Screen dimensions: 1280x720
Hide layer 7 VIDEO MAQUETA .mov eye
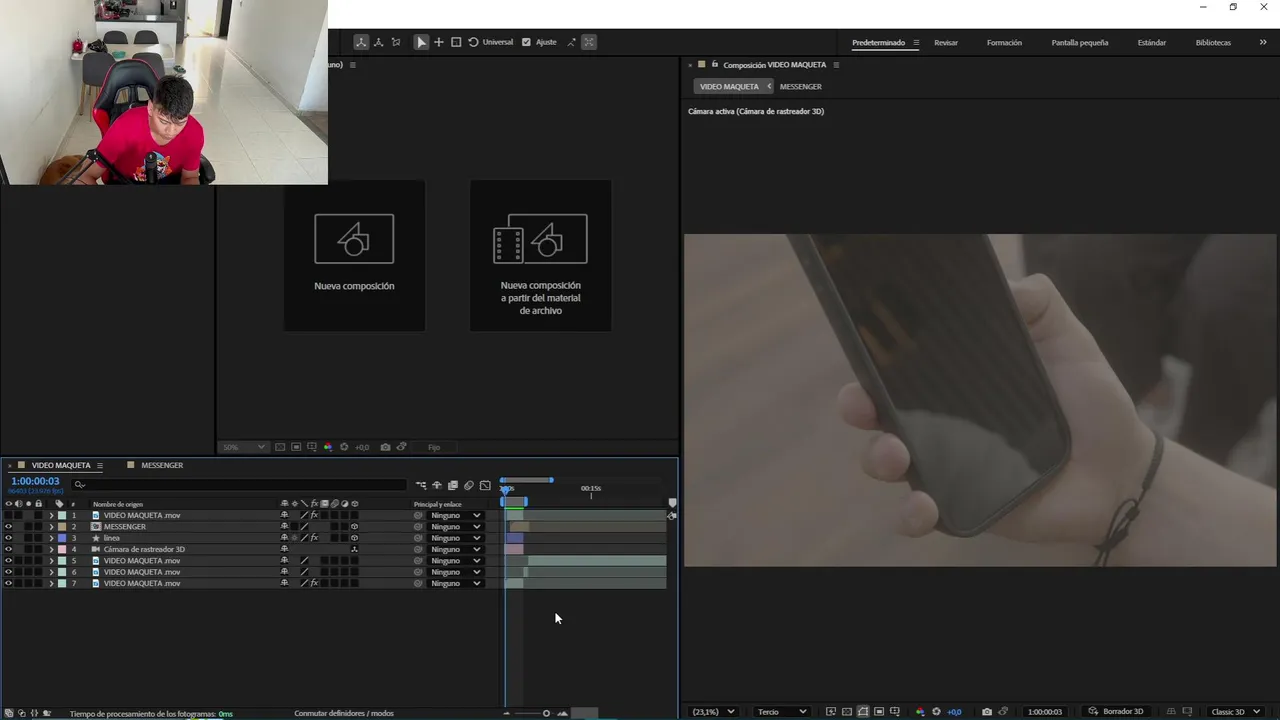[x=9, y=583]
